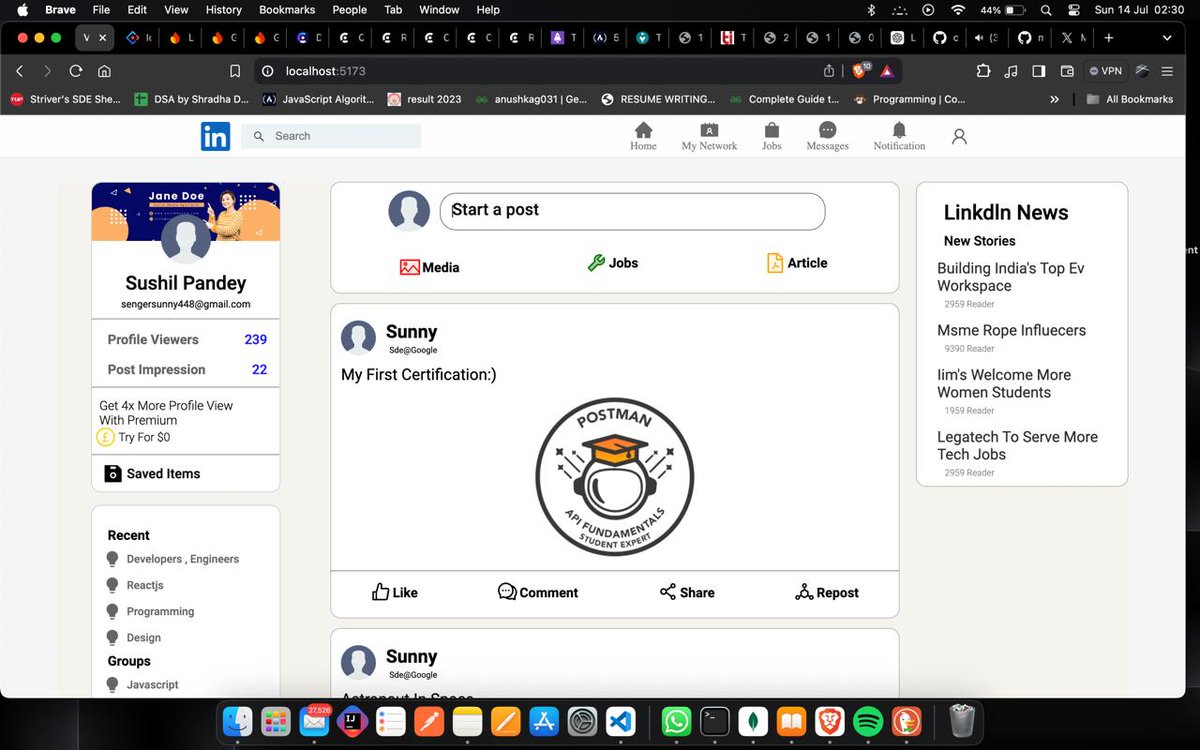Viewport: 1200px width, 750px height.
Task: Open Reactjs in Recent list
Action: [x=135, y=585]
